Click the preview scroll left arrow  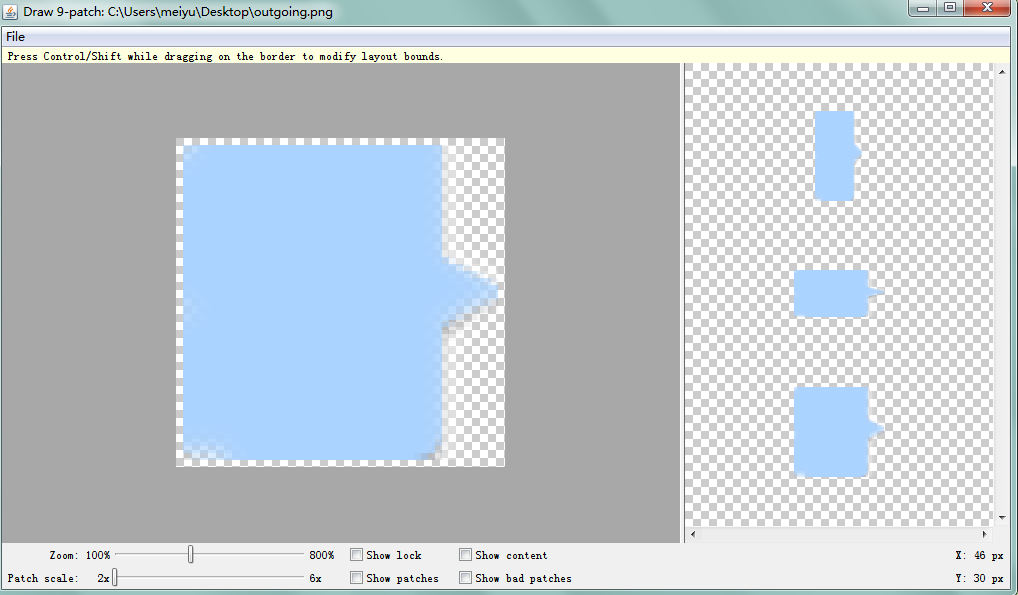pyautogui.click(x=693, y=534)
